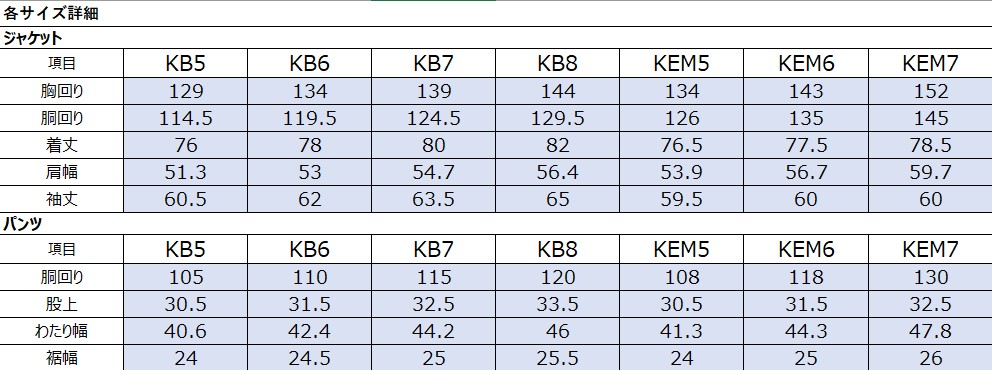
Task: Select the KEM7 column header in jacket table
Action: tap(930, 63)
